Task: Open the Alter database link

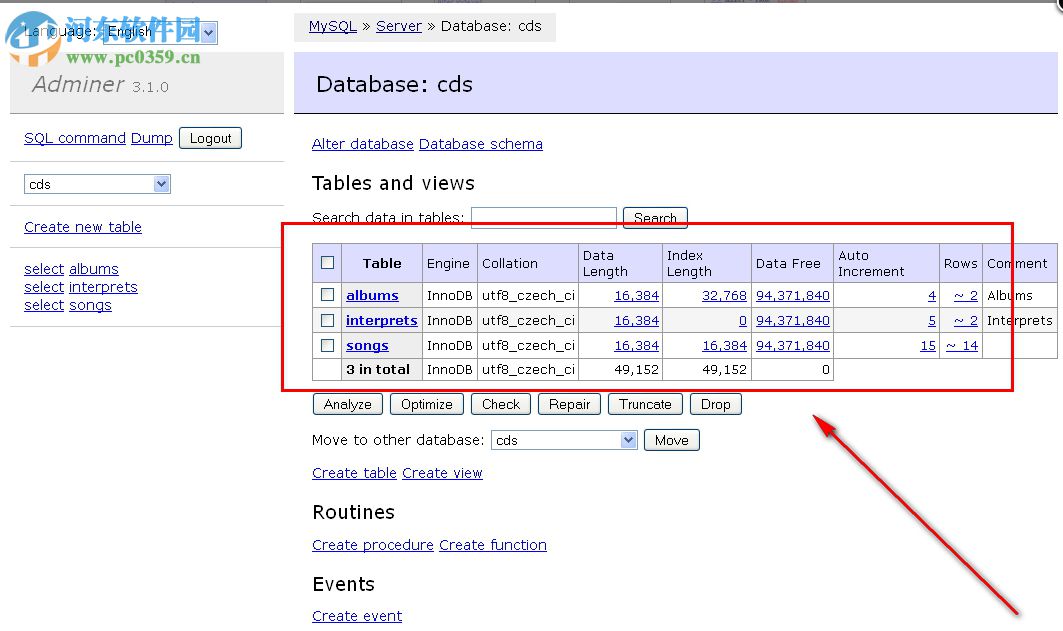Action: point(363,144)
